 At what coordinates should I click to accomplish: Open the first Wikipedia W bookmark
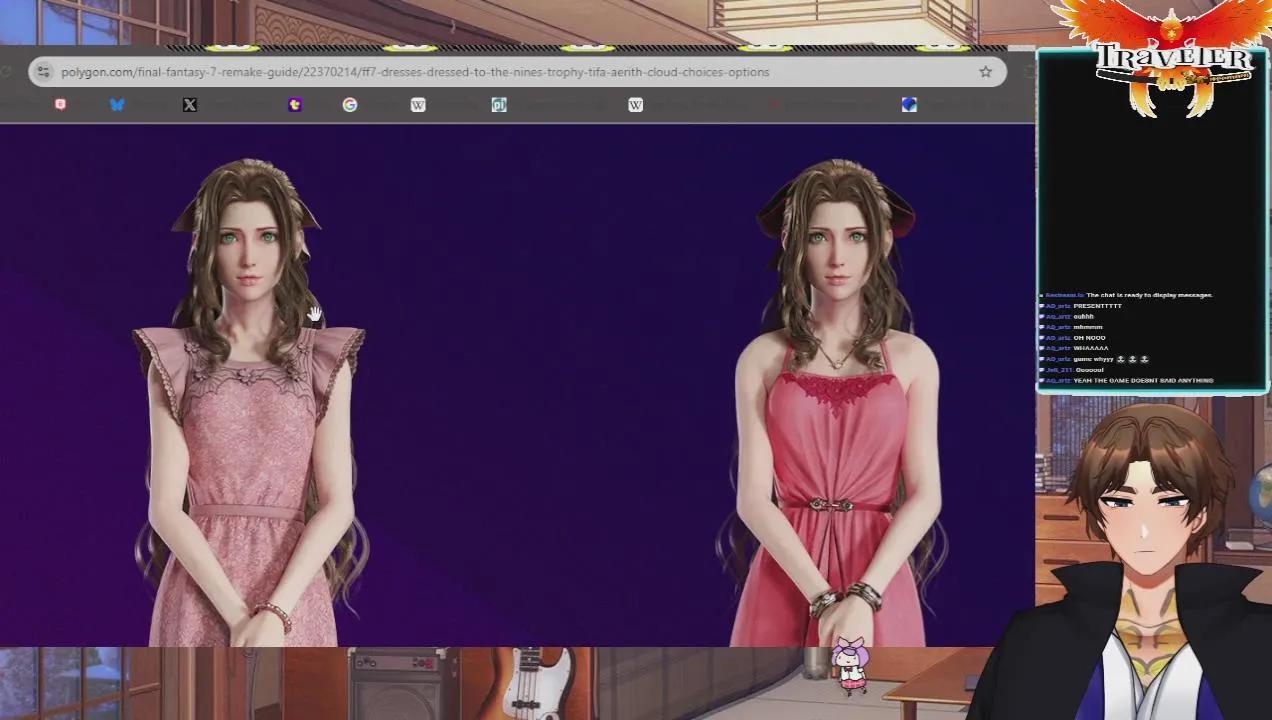[x=418, y=104]
